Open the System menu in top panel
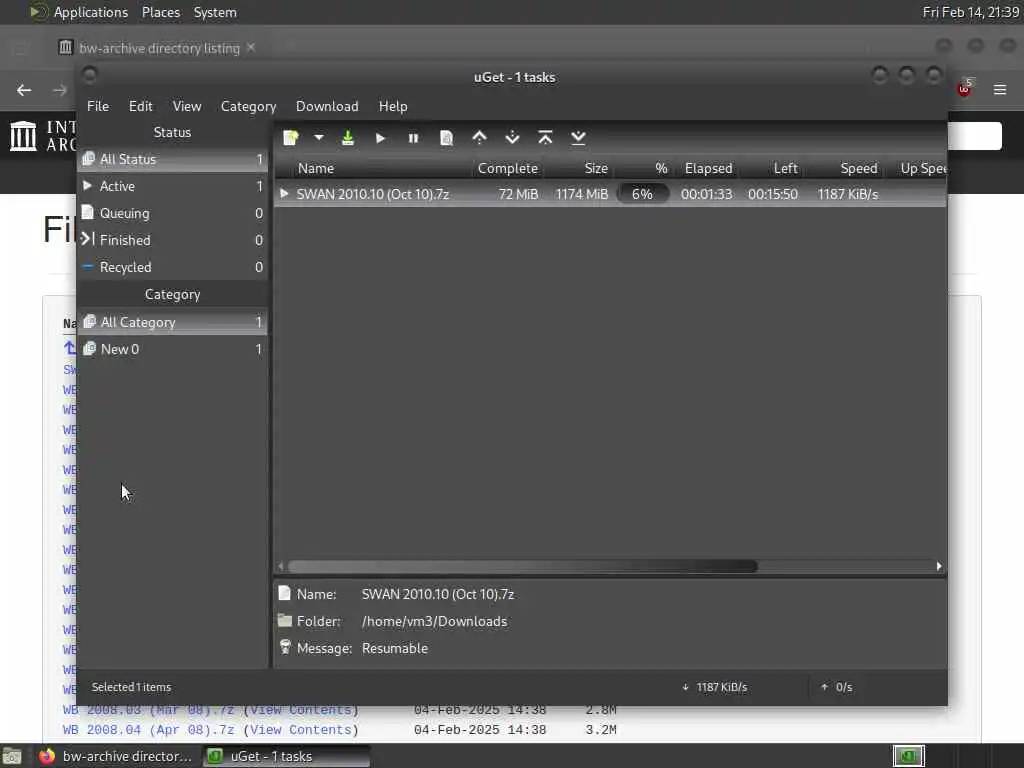This screenshot has height=768, width=1024. click(x=215, y=12)
